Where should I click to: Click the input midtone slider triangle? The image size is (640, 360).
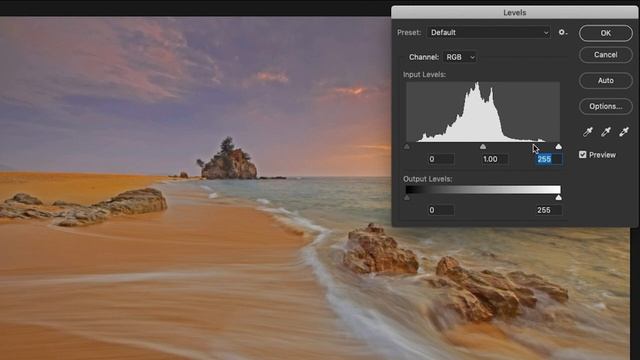pyautogui.click(x=483, y=146)
